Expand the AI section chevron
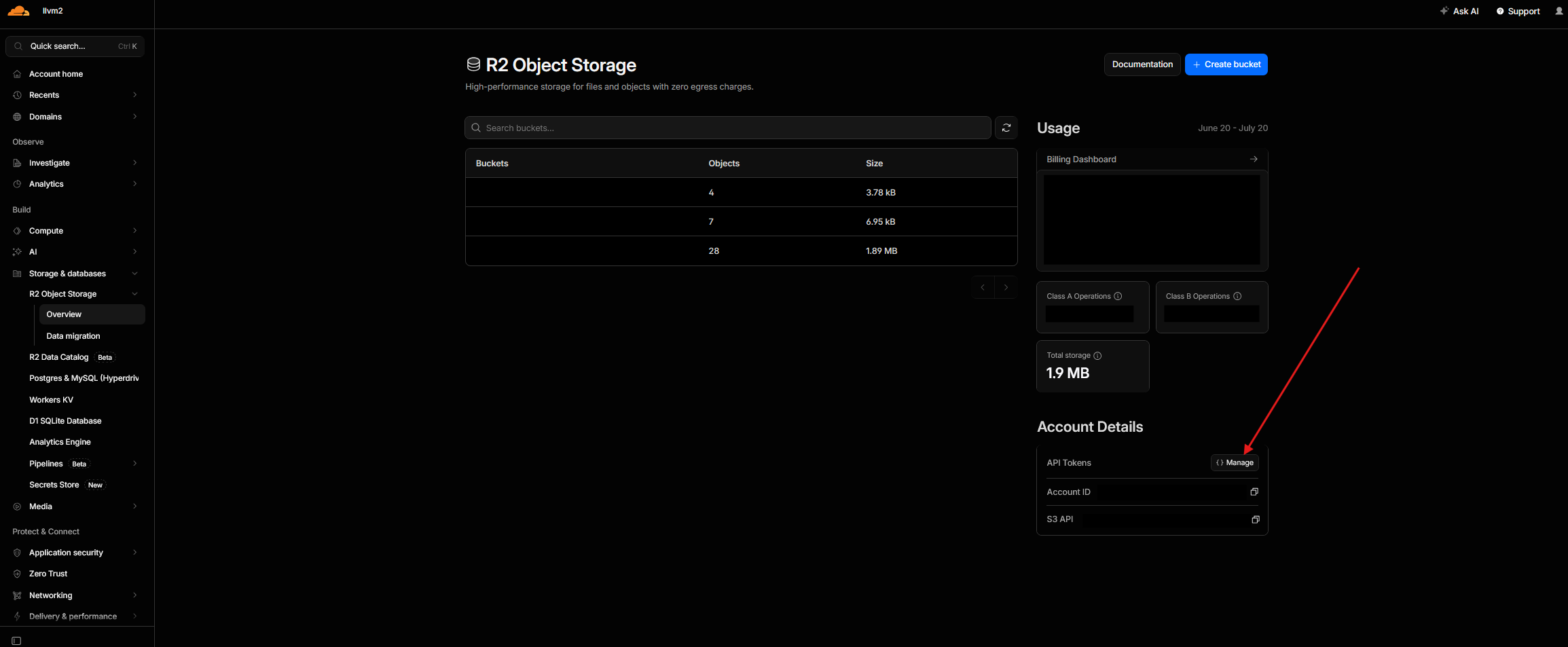This screenshot has height=647, width=1568. pos(135,252)
